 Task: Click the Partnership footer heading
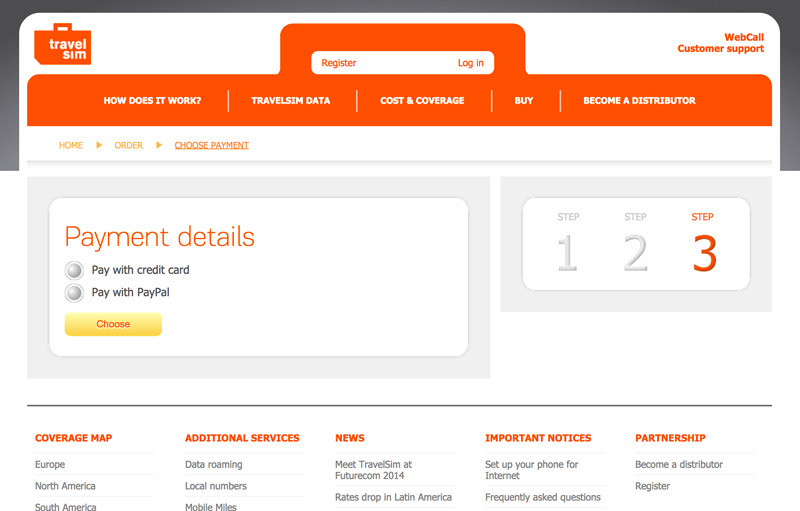[x=670, y=438]
